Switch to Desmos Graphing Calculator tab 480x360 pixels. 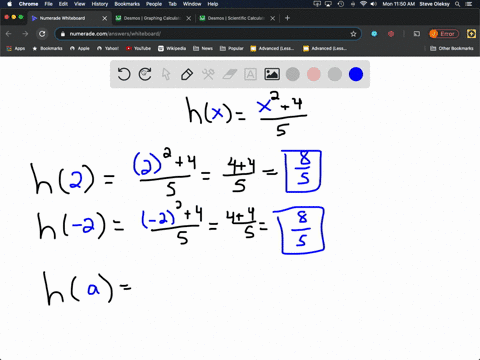[152, 18]
